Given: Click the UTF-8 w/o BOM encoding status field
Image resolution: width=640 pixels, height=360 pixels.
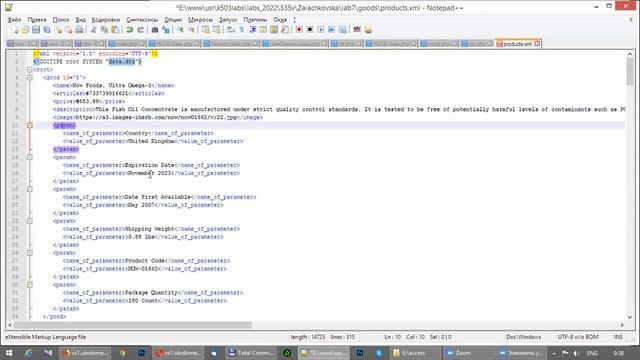Looking at the screenshot, I should [578, 337].
